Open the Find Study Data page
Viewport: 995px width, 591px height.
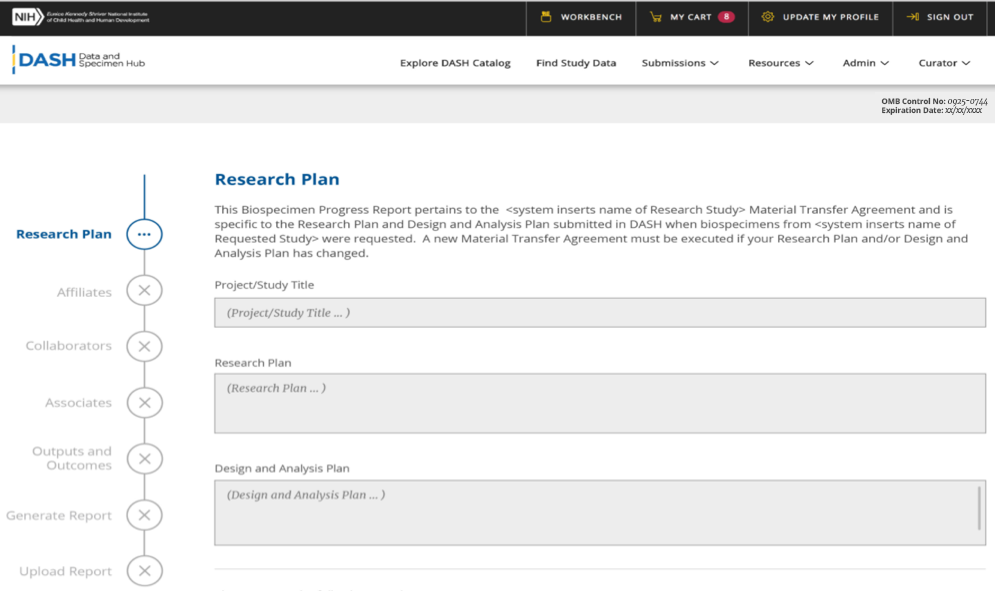pos(576,63)
